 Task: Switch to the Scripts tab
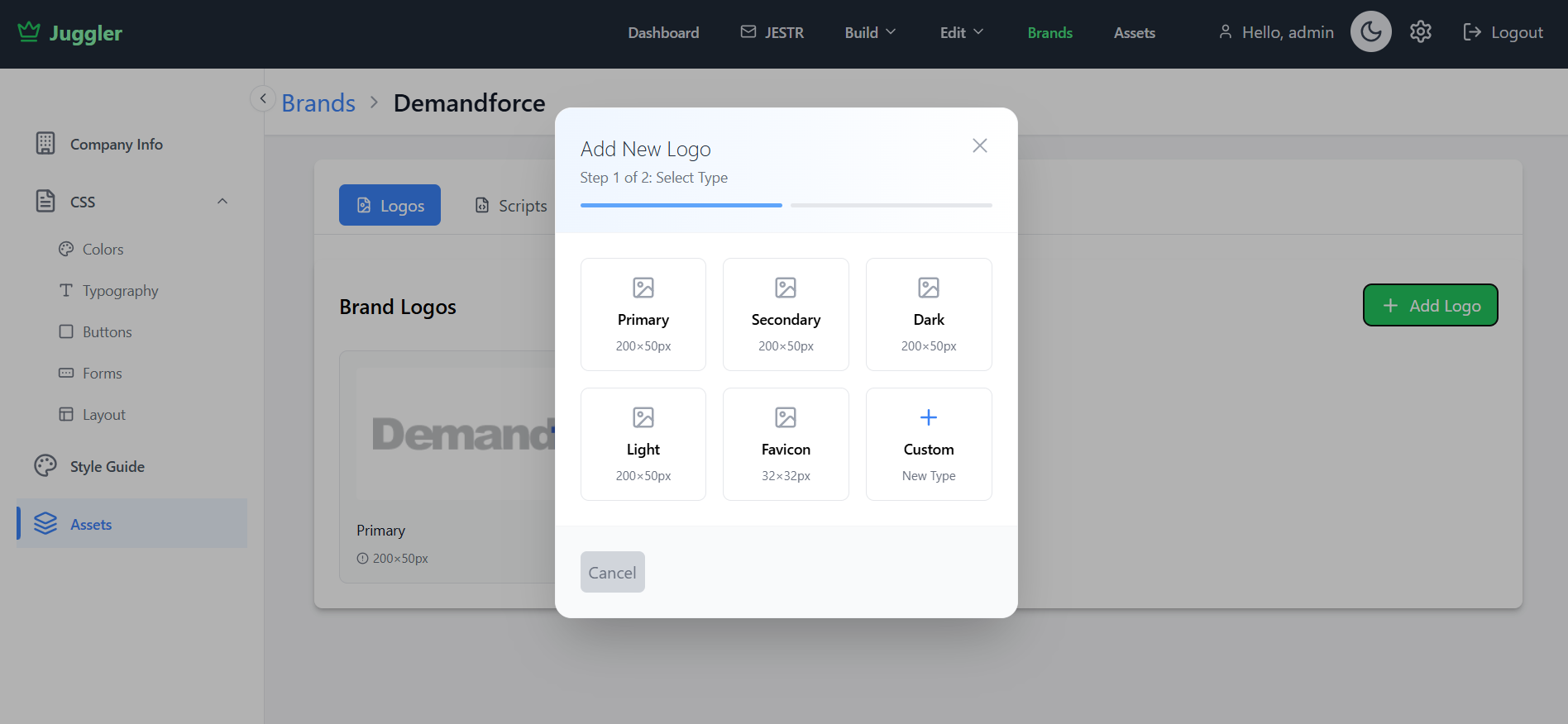click(x=511, y=205)
